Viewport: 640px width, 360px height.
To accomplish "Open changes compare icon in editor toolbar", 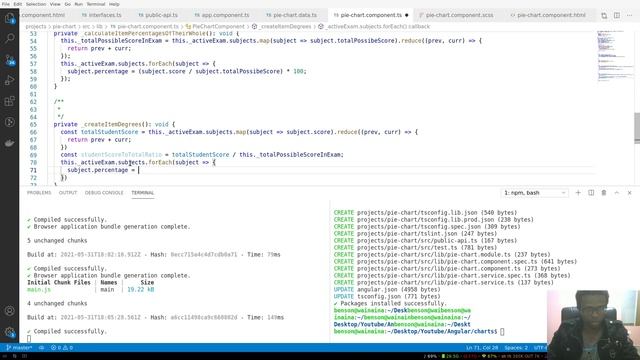I will [604, 15].
